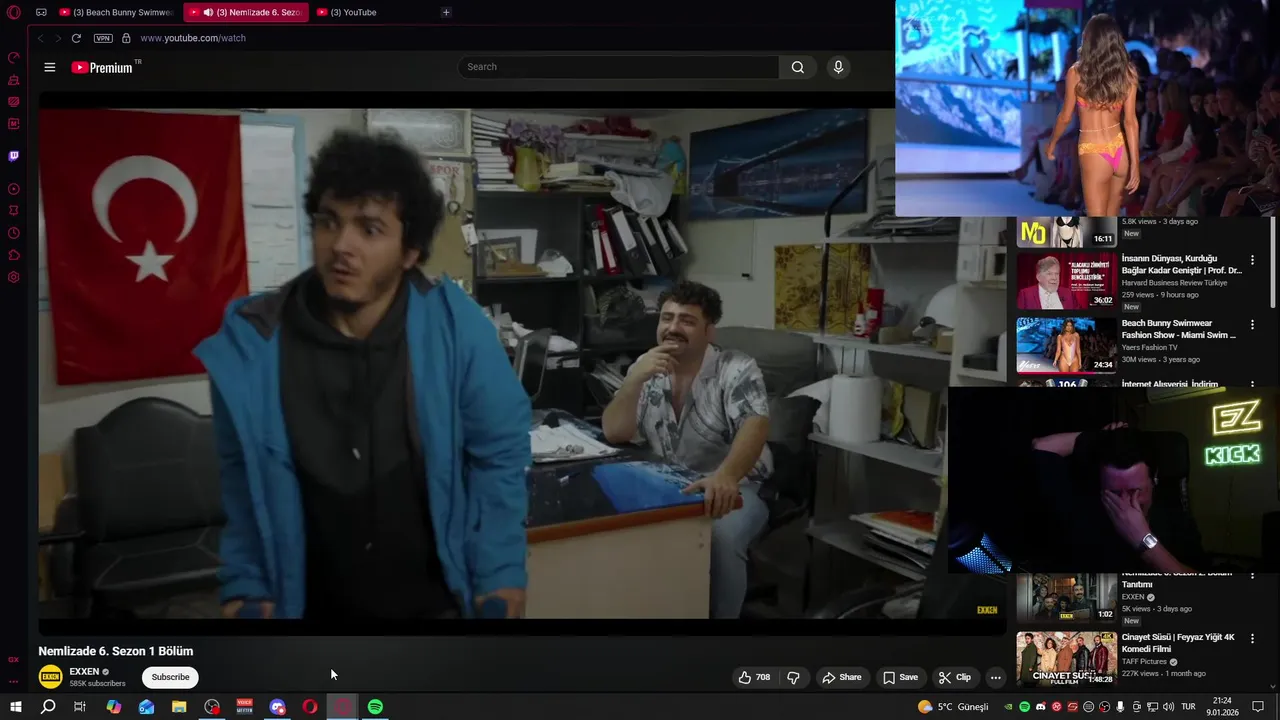
Task: Open GX Control speedometer sidebar icon
Action: [x=14, y=58]
